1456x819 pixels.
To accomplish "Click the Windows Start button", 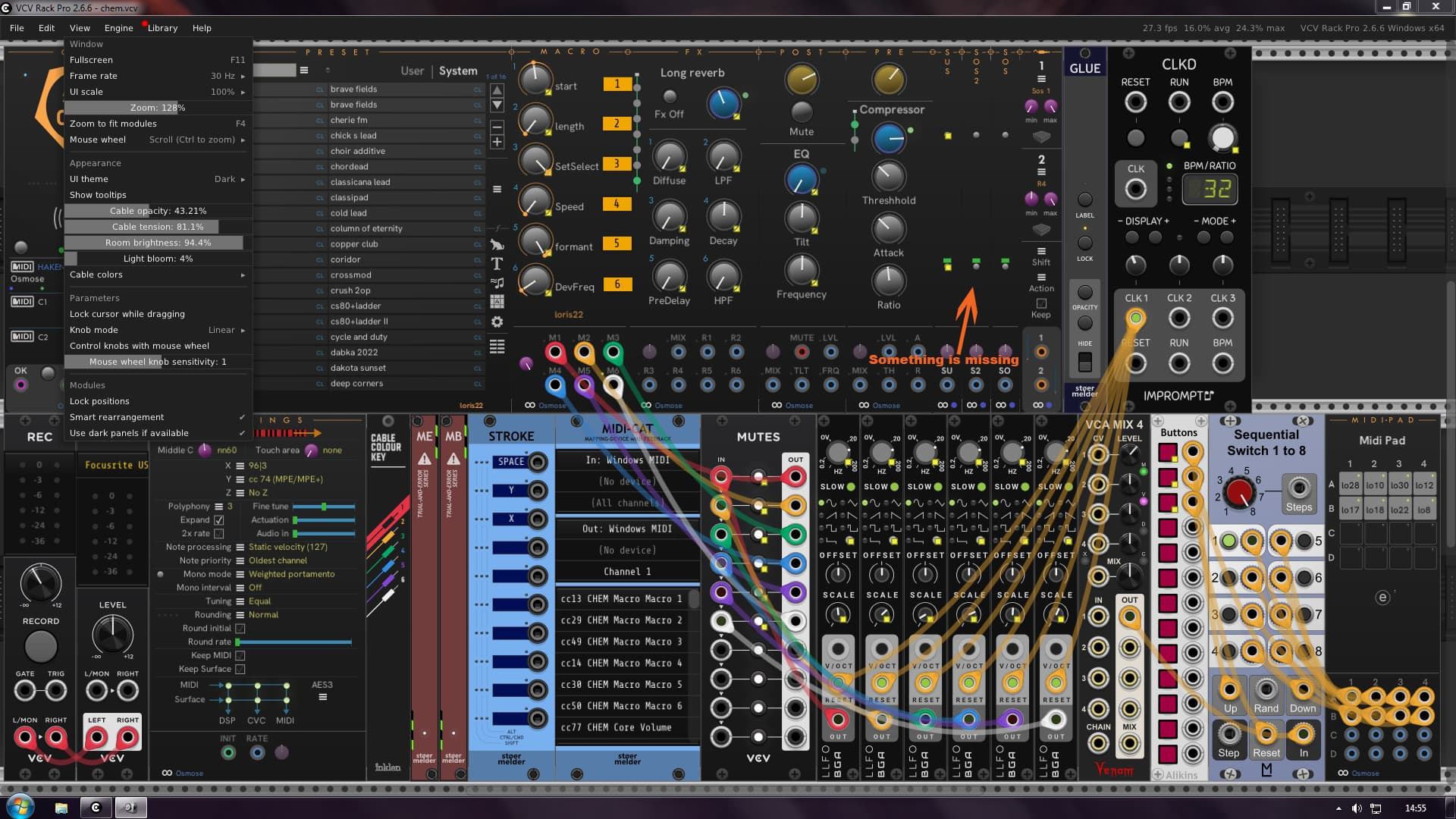I will [20, 807].
